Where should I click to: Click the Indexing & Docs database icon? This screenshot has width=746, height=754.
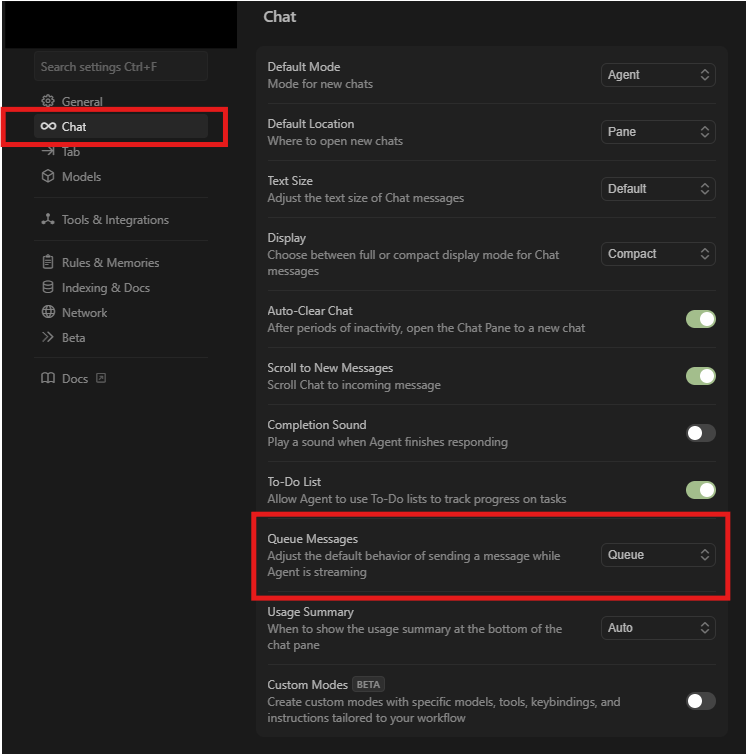48,287
